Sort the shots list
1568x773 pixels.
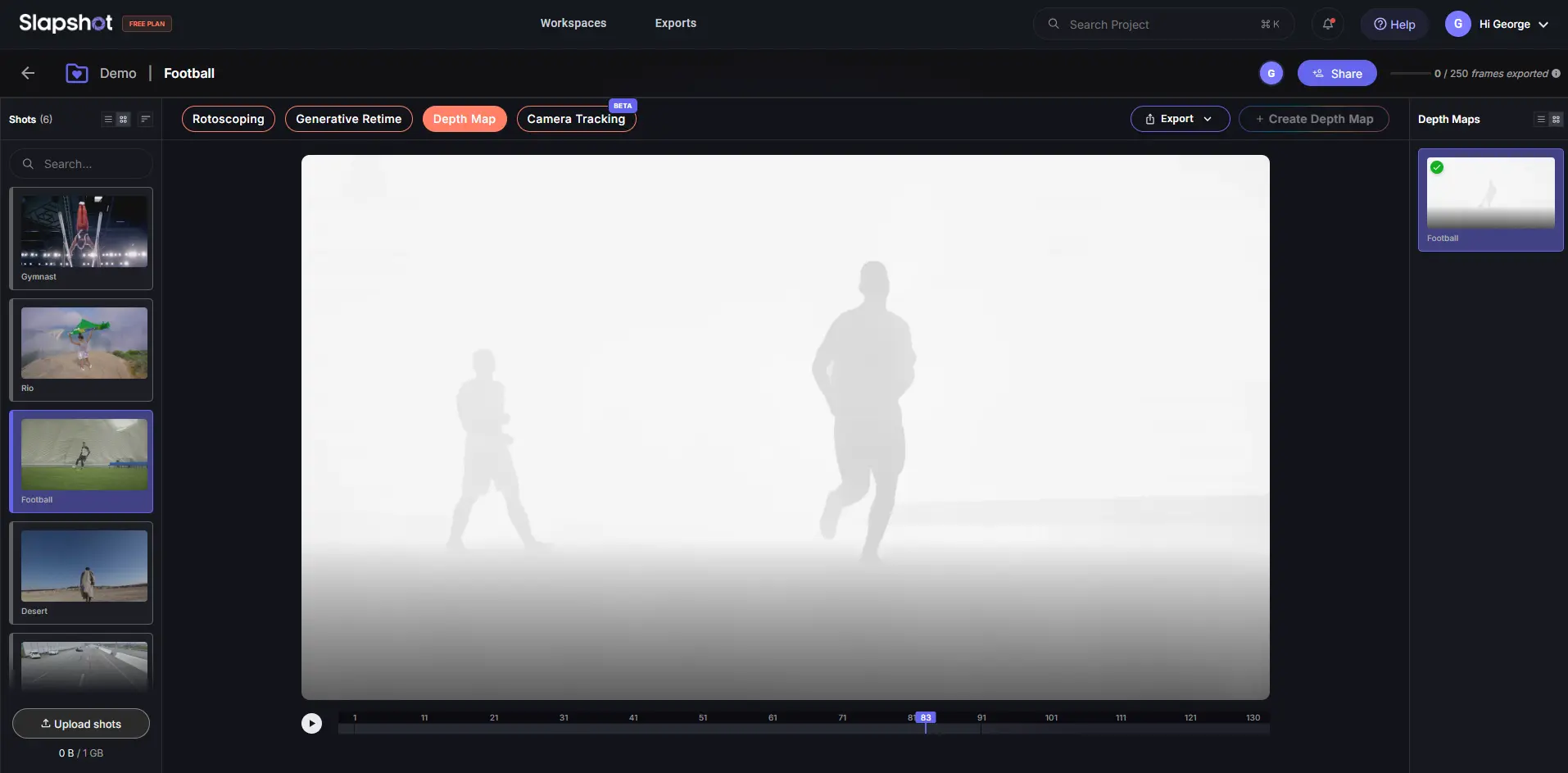click(x=145, y=119)
